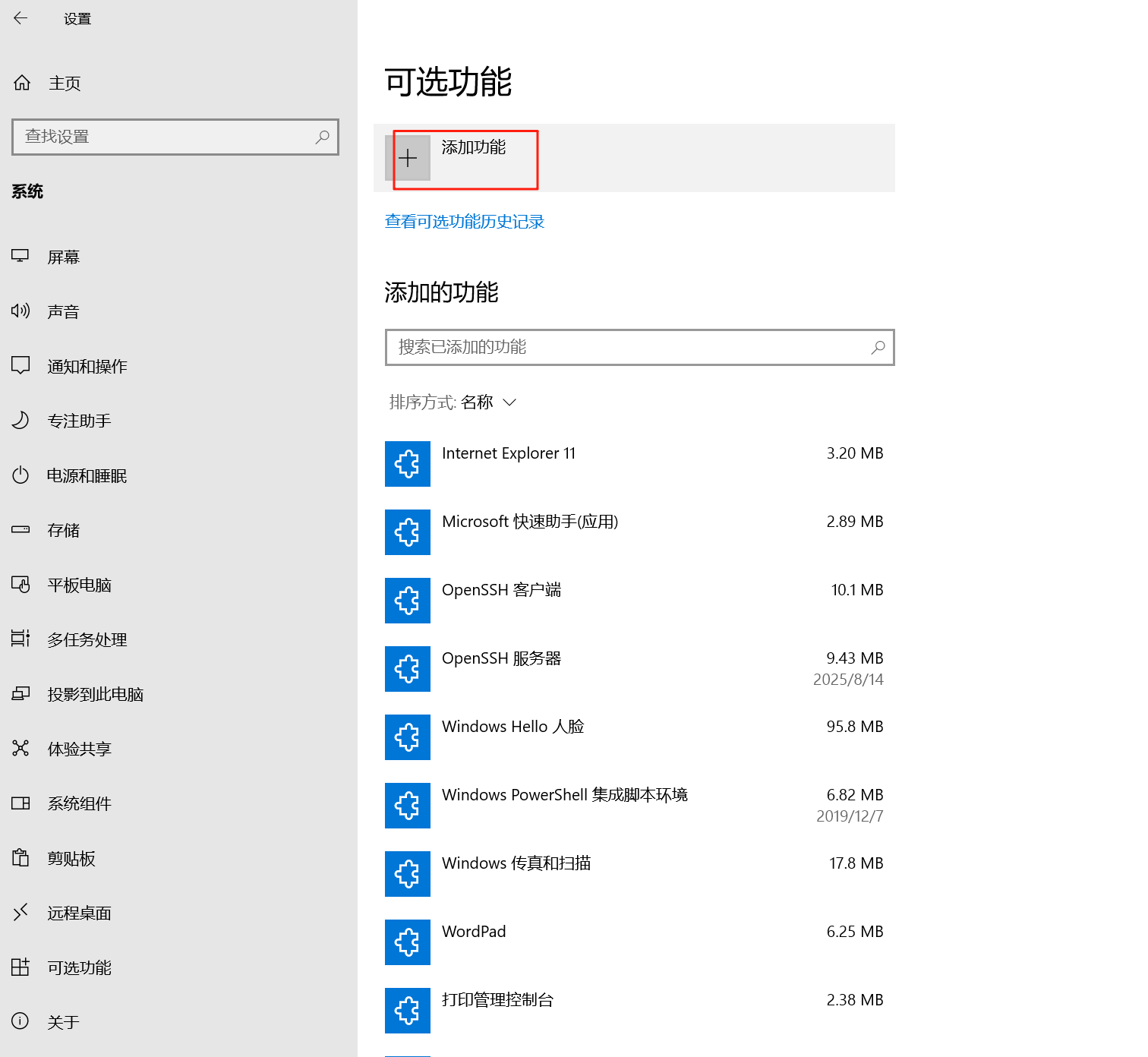Click the plus icon for 添加功能

[408, 158]
